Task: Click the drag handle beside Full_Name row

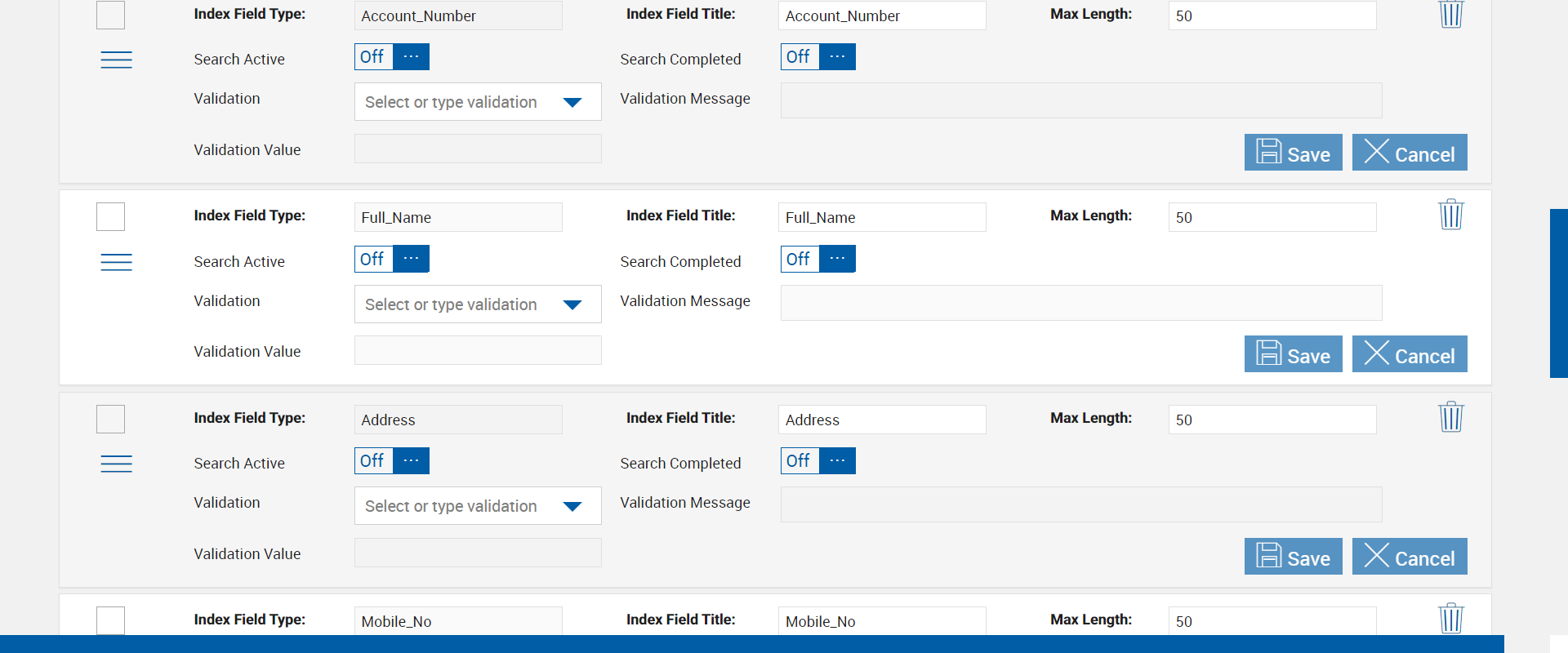Action: 116,262
